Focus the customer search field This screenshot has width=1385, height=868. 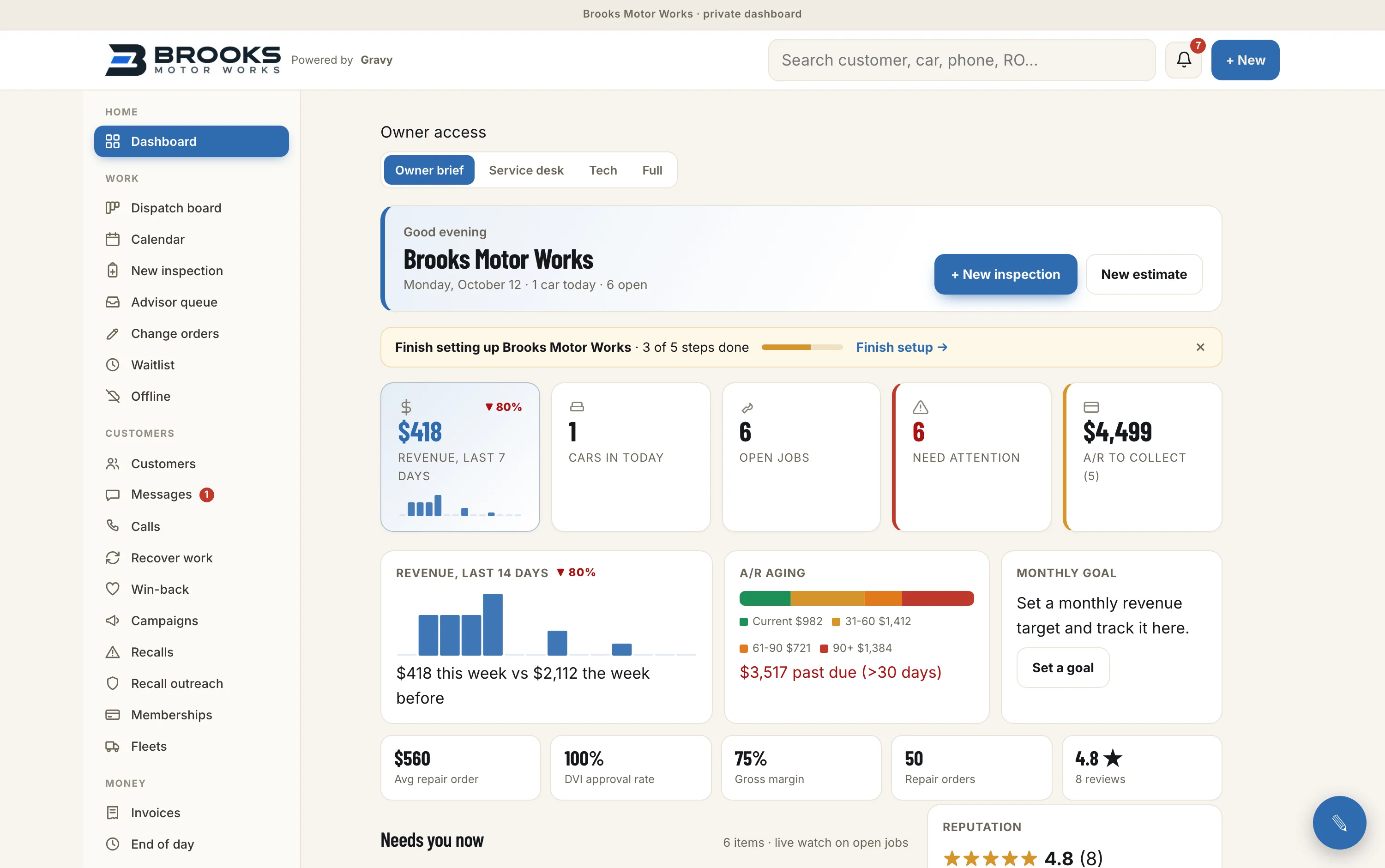pos(961,60)
